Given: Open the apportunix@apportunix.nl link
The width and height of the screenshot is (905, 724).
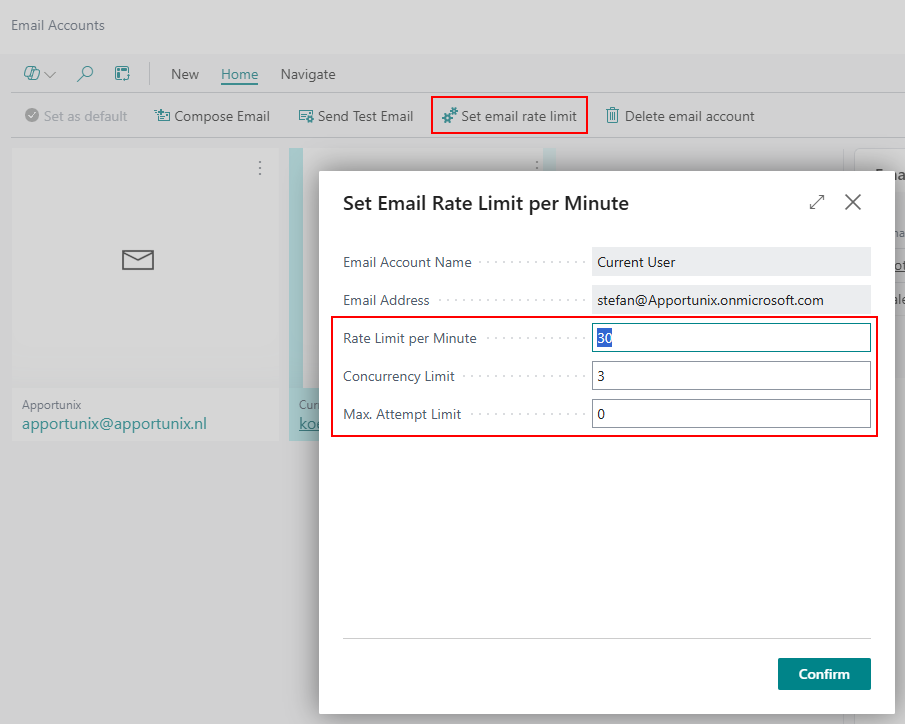Looking at the screenshot, I should (x=114, y=424).
